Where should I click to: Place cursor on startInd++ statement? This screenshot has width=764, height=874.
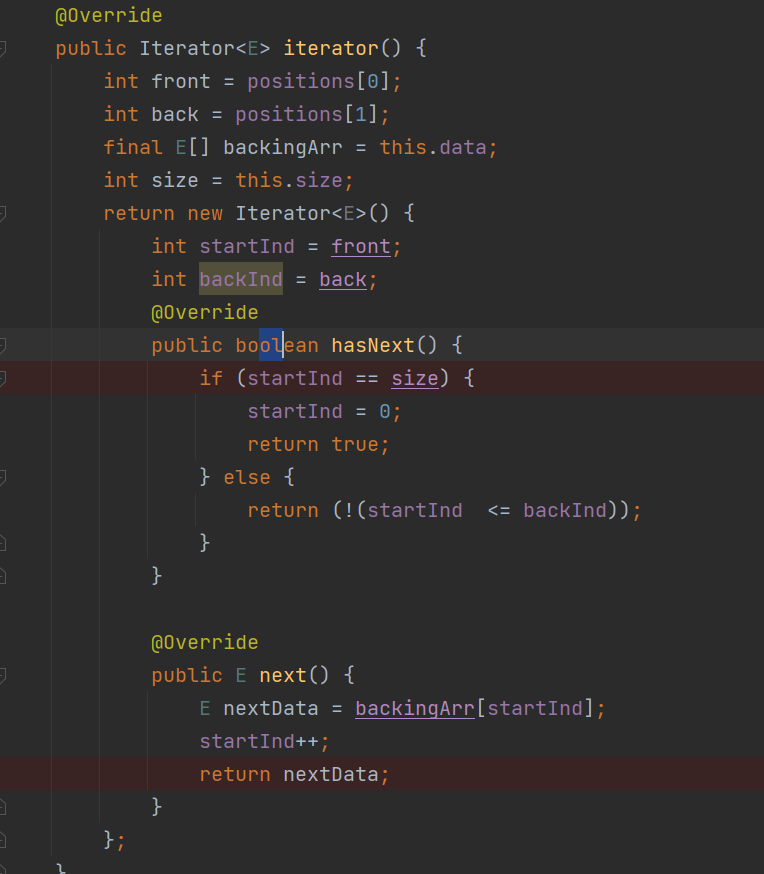(264, 741)
